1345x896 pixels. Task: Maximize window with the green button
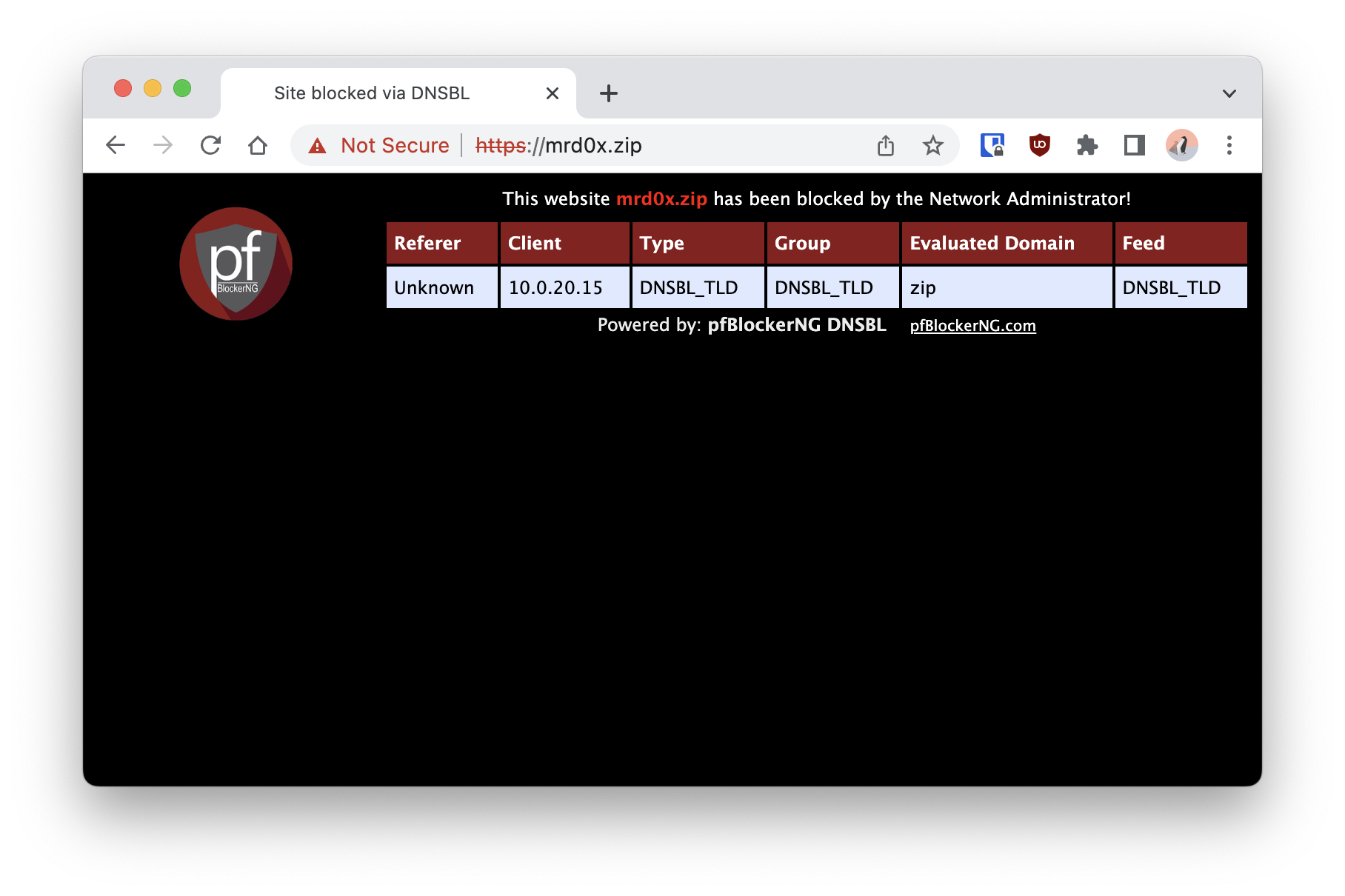[x=182, y=88]
